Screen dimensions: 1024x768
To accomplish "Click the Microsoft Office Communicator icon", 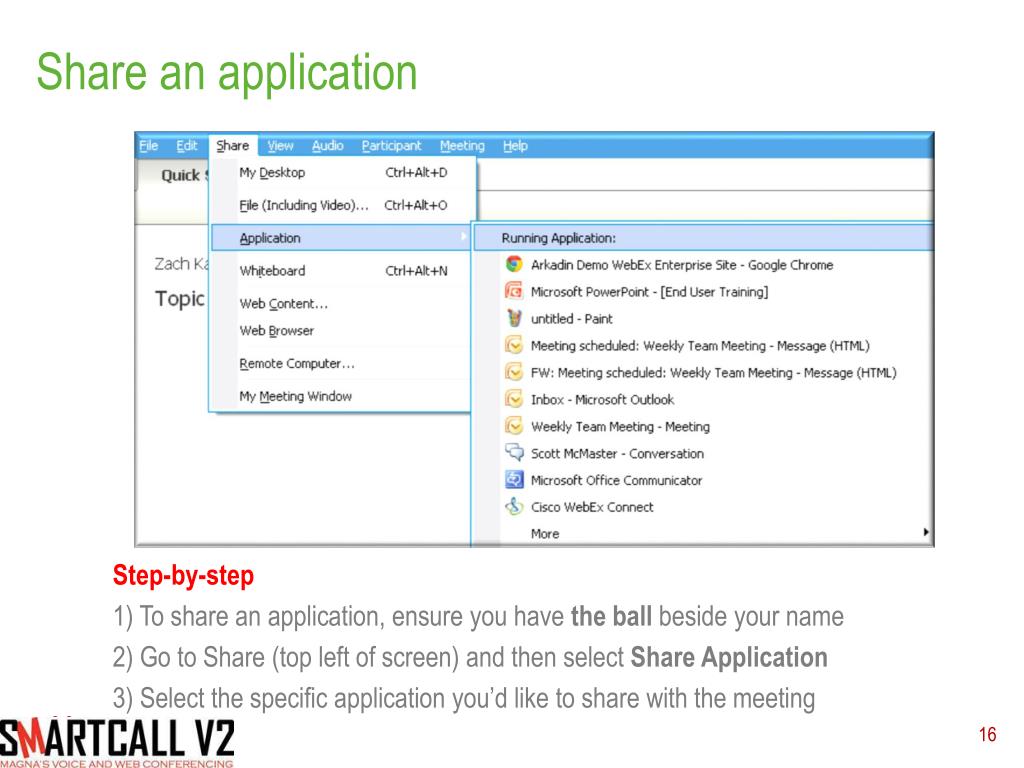I will click(514, 479).
